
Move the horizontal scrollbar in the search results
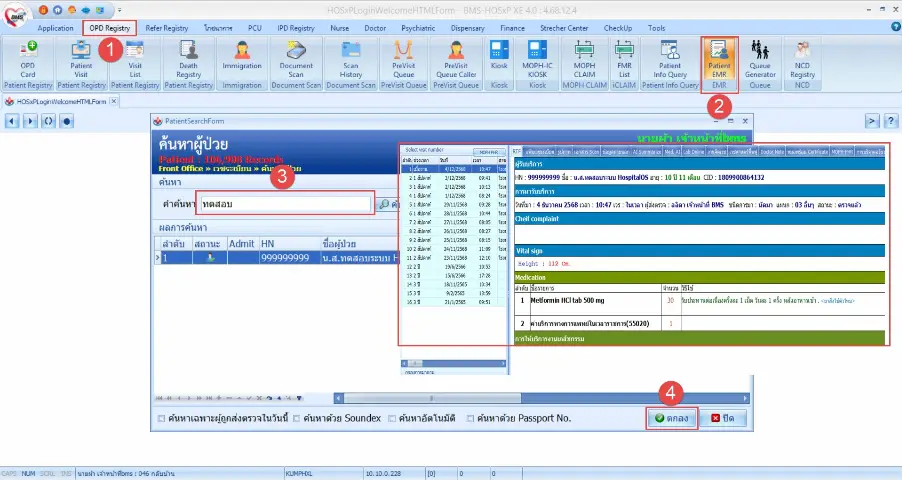click(432, 398)
